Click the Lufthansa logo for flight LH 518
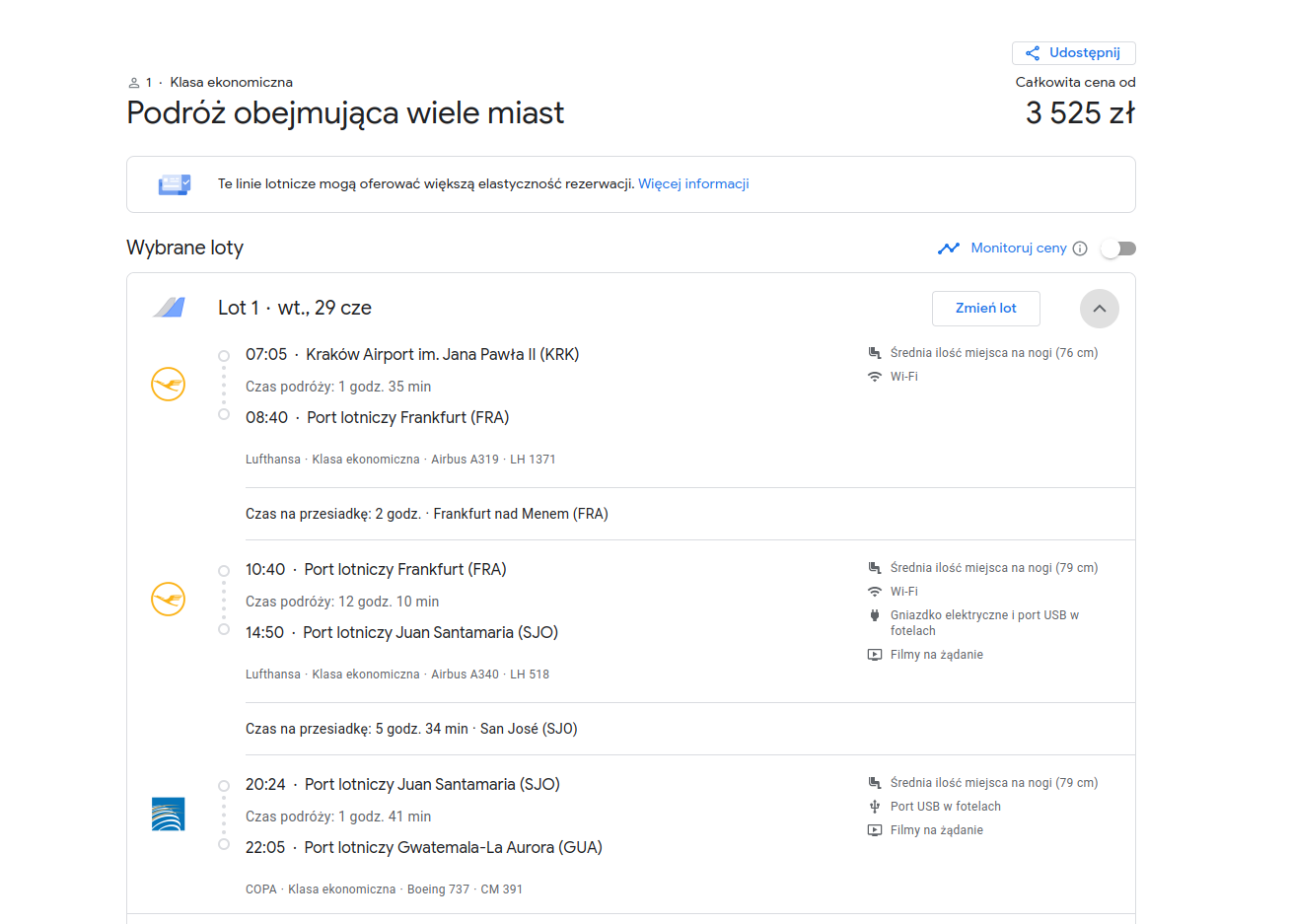The height and width of the screenshot is (924, 1291). tap(168, 600)
